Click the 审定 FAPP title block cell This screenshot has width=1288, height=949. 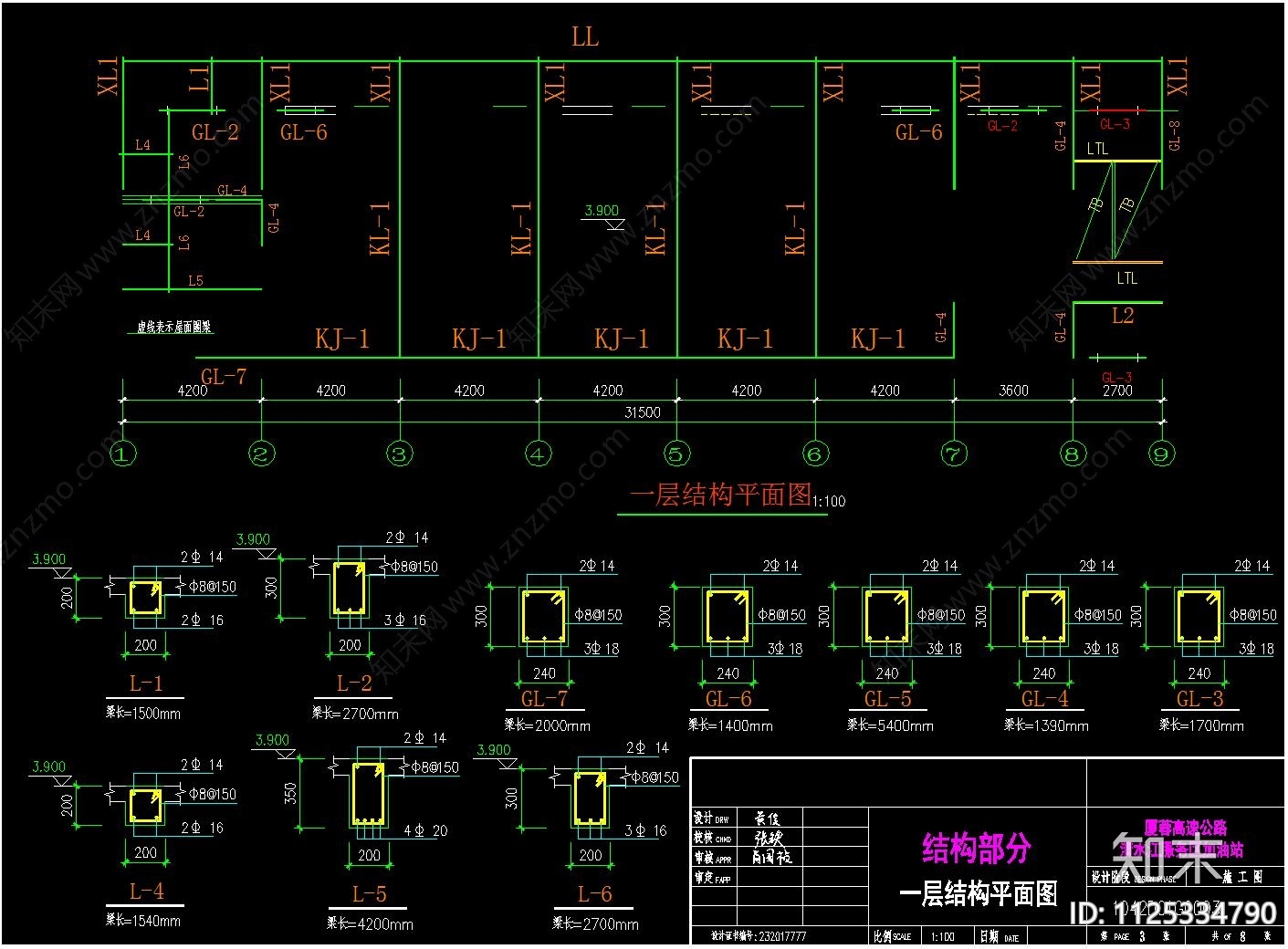pyautogui.click(x=714, y=878)
